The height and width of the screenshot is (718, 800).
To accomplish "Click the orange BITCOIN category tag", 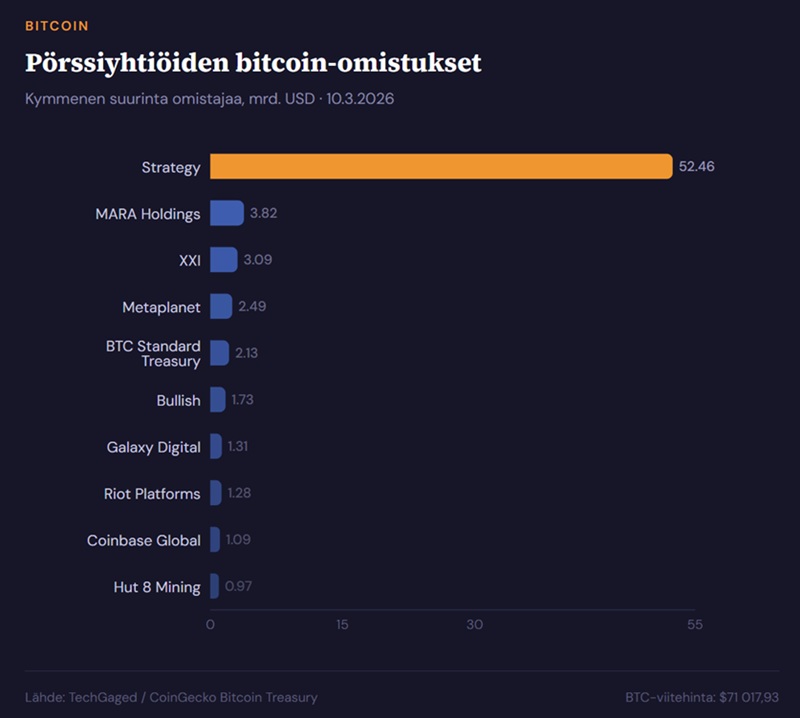I will (x=56, y=26).
